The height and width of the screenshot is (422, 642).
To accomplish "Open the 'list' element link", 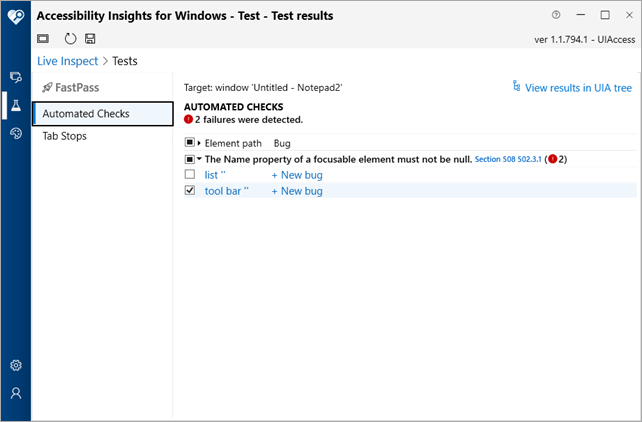I will pos(215,175).
